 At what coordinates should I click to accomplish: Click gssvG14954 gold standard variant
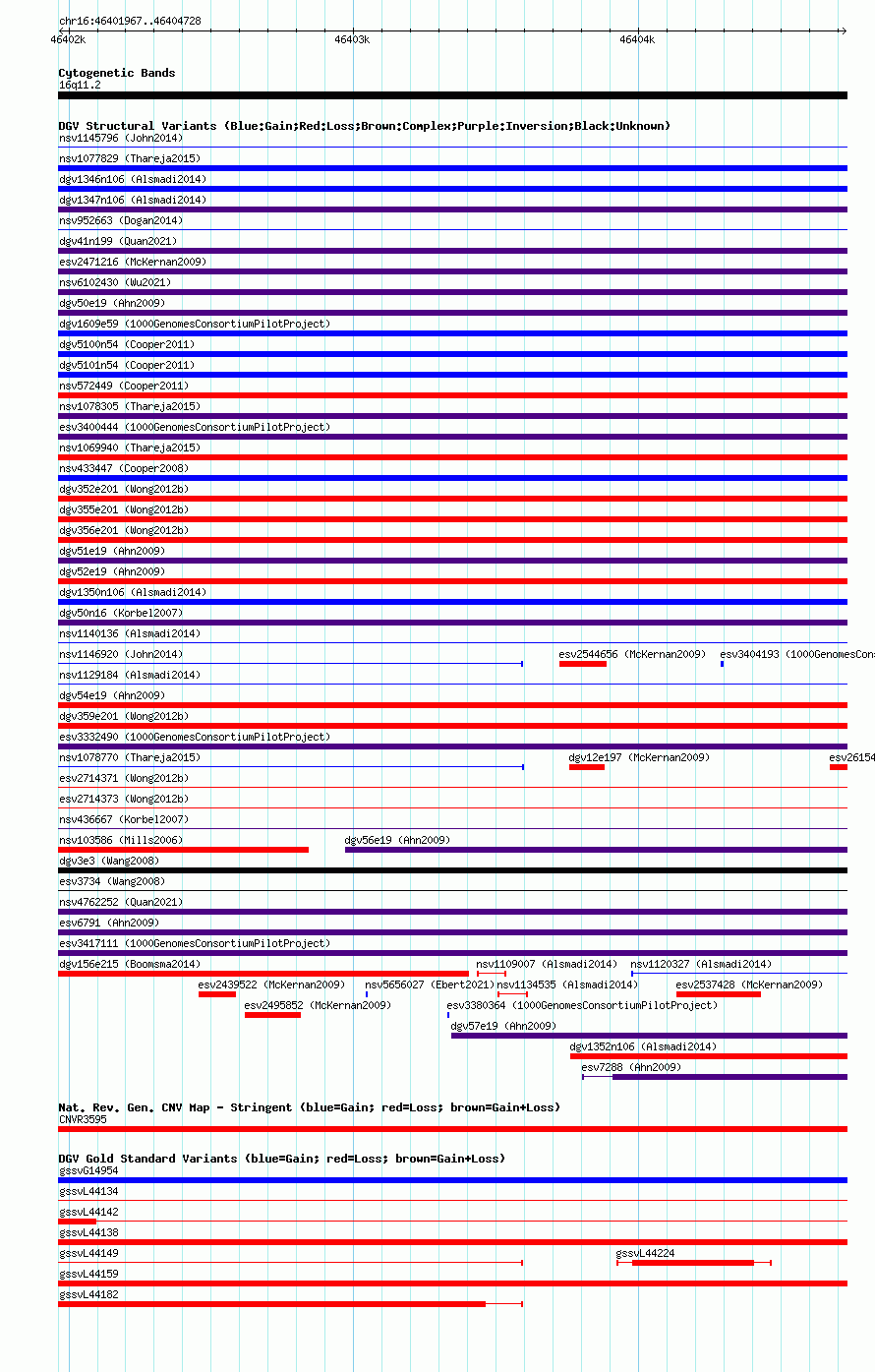pos(452,1180)
